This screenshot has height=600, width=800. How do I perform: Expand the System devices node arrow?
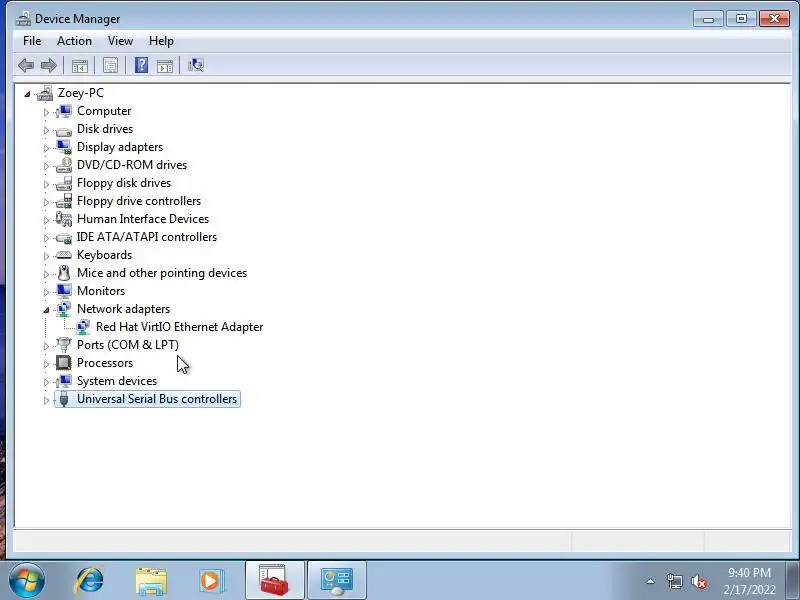click(x=46, y=382)
